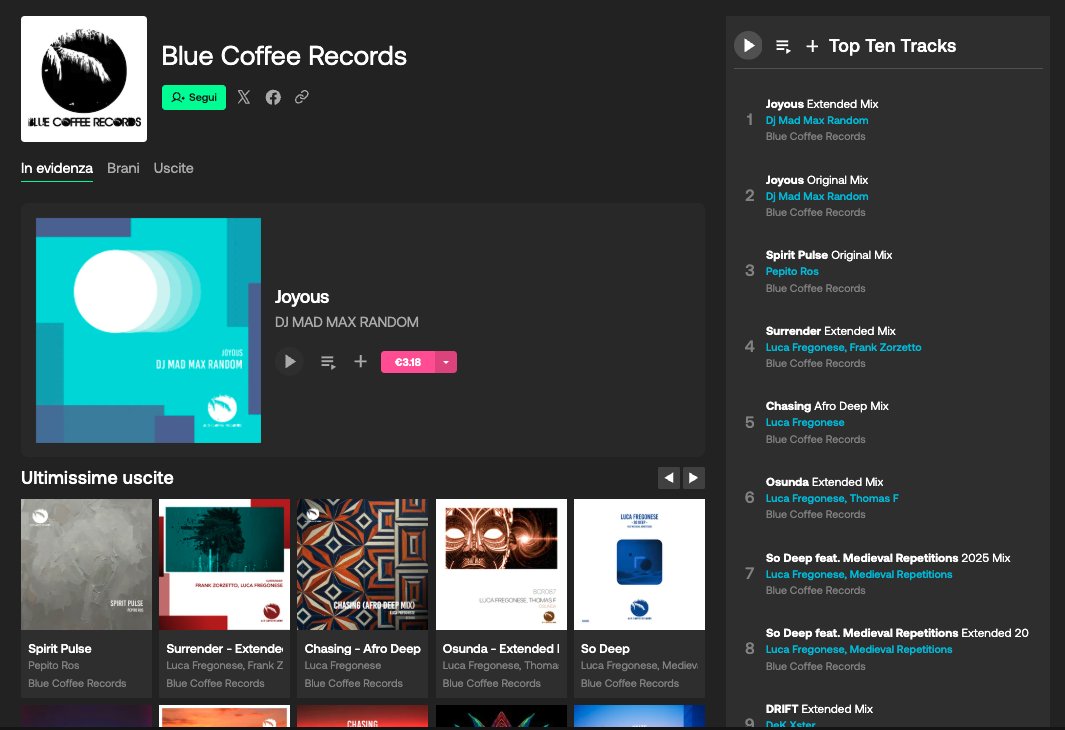Open Luca Fregonese under Chasing Afro Deep Mix
The height and width of the screenshot is (730, 1065).
coord(805,422)
